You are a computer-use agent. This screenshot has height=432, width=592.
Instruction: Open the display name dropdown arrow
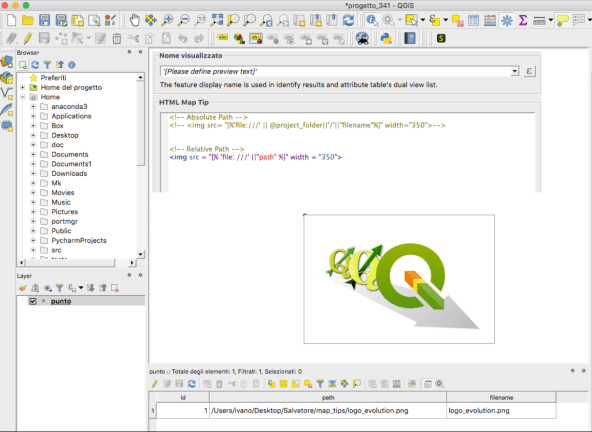point(515,71)
